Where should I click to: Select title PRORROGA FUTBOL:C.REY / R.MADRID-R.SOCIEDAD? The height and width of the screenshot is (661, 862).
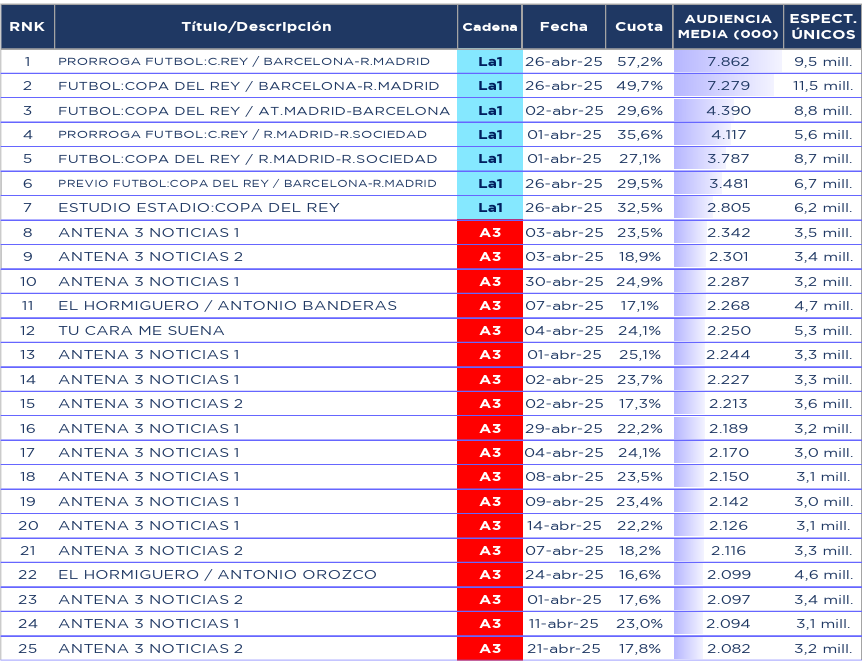coord(242,135)
